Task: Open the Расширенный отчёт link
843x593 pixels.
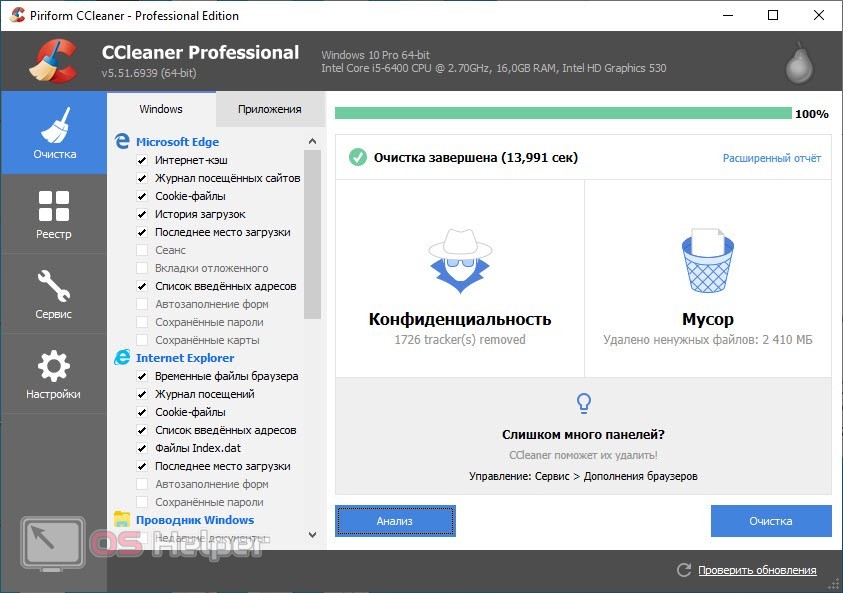Action: 771,158
